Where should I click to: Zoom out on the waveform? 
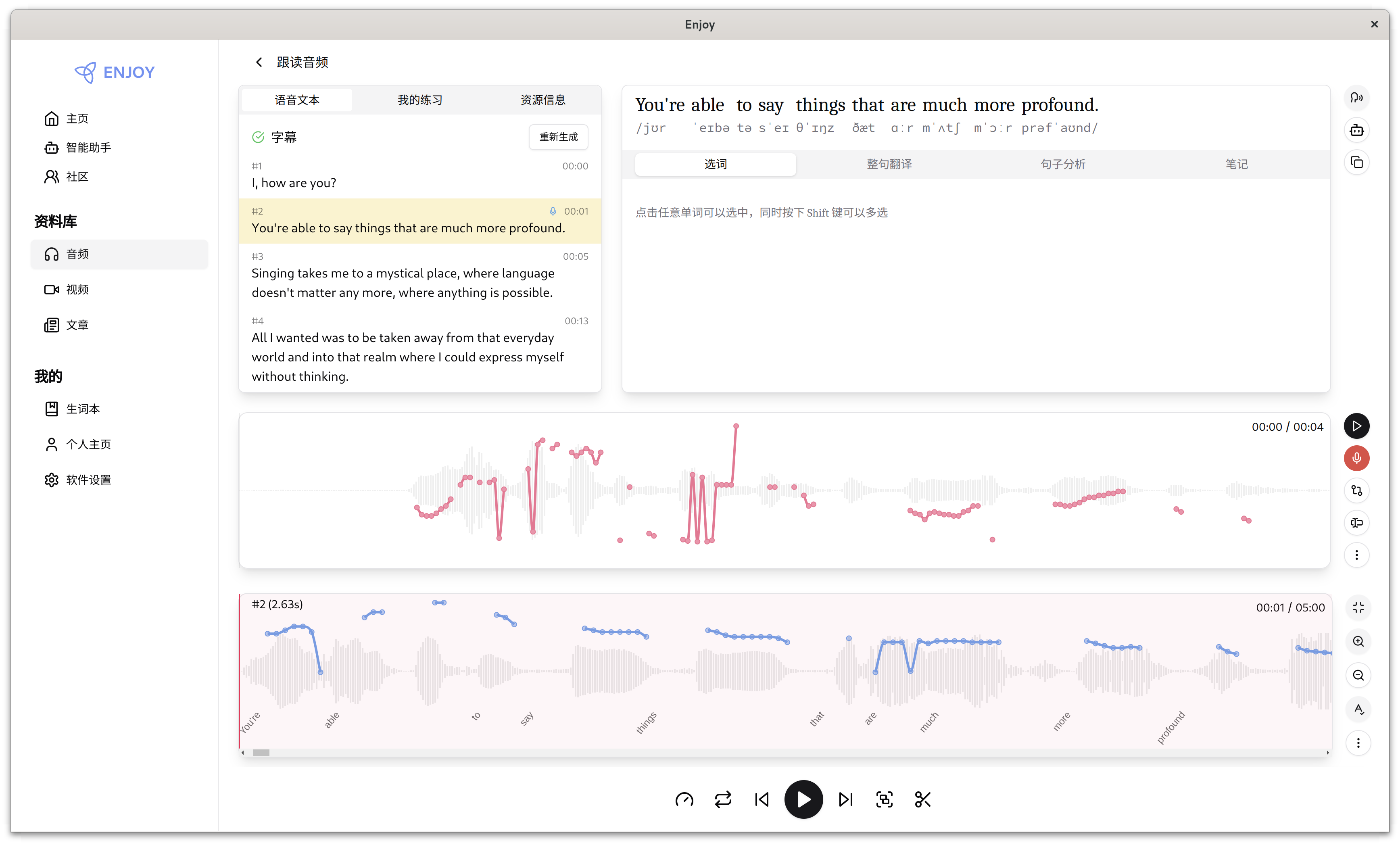tap(1358, 675)
